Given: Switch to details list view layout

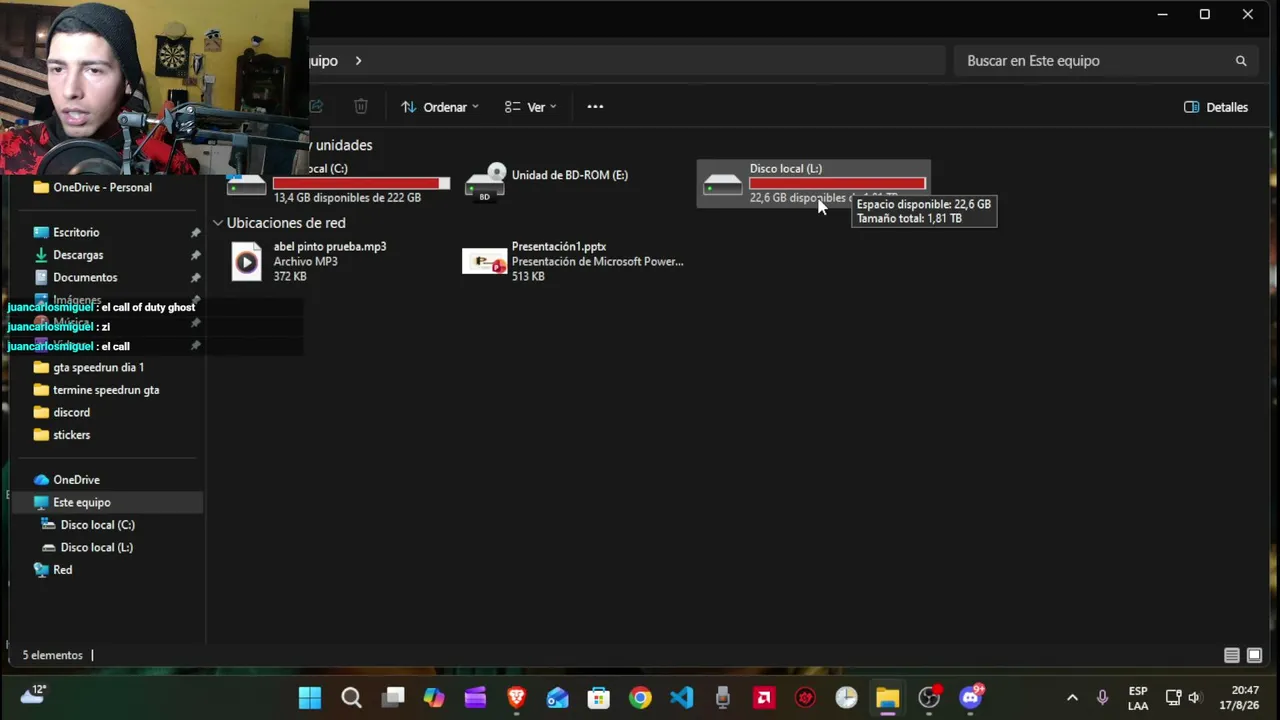Looking at the screenshot, I should tap(1232, 656).
